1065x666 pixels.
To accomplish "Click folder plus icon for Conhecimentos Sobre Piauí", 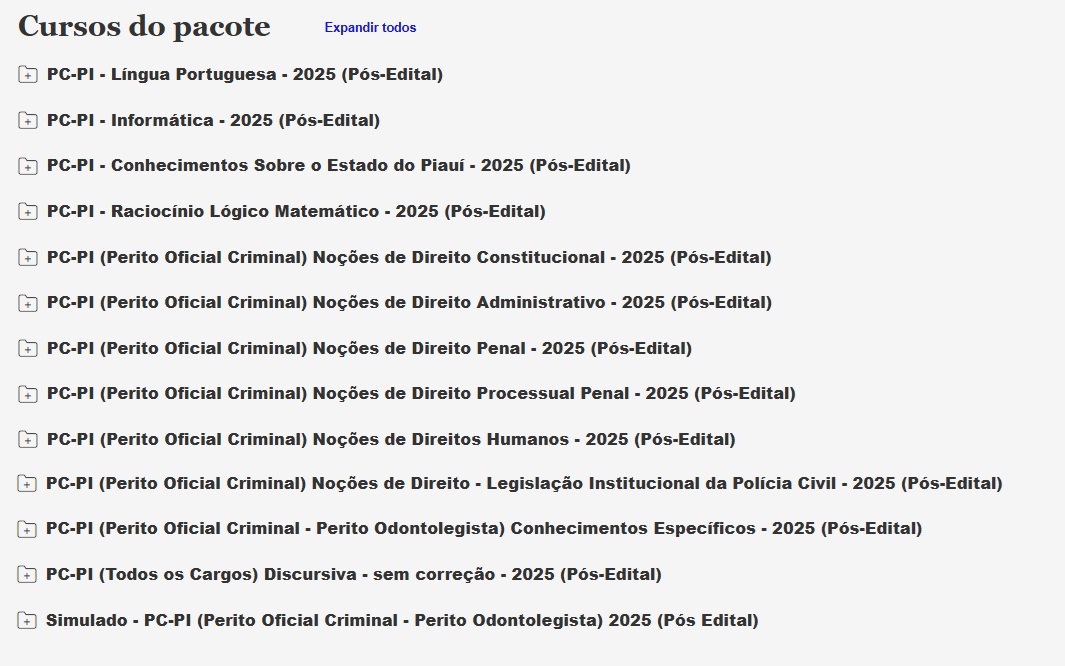I will pyautogui.click(x=28, y=166).
